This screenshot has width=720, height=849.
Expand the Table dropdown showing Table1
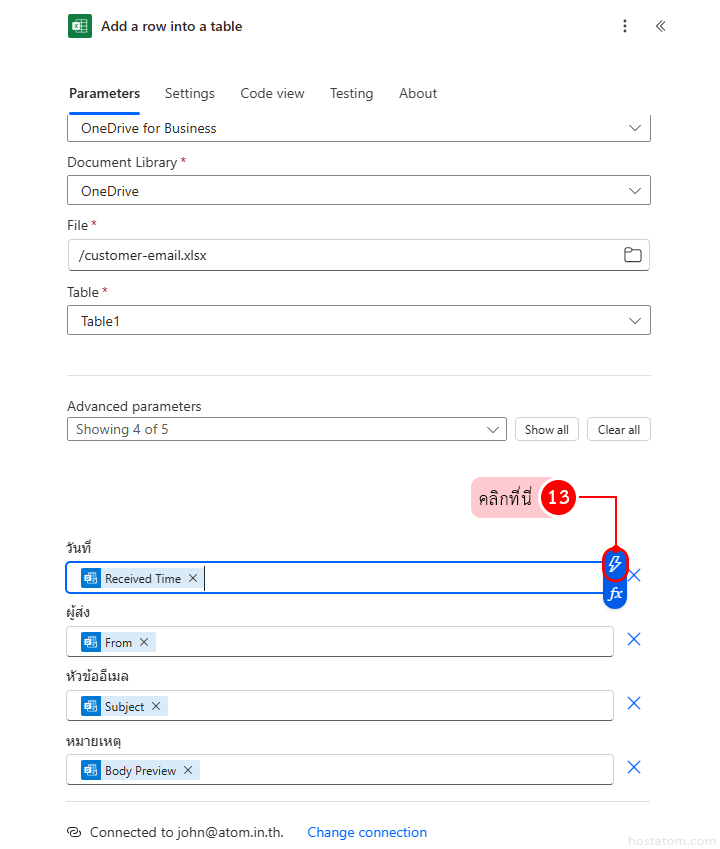pos(634,321)
